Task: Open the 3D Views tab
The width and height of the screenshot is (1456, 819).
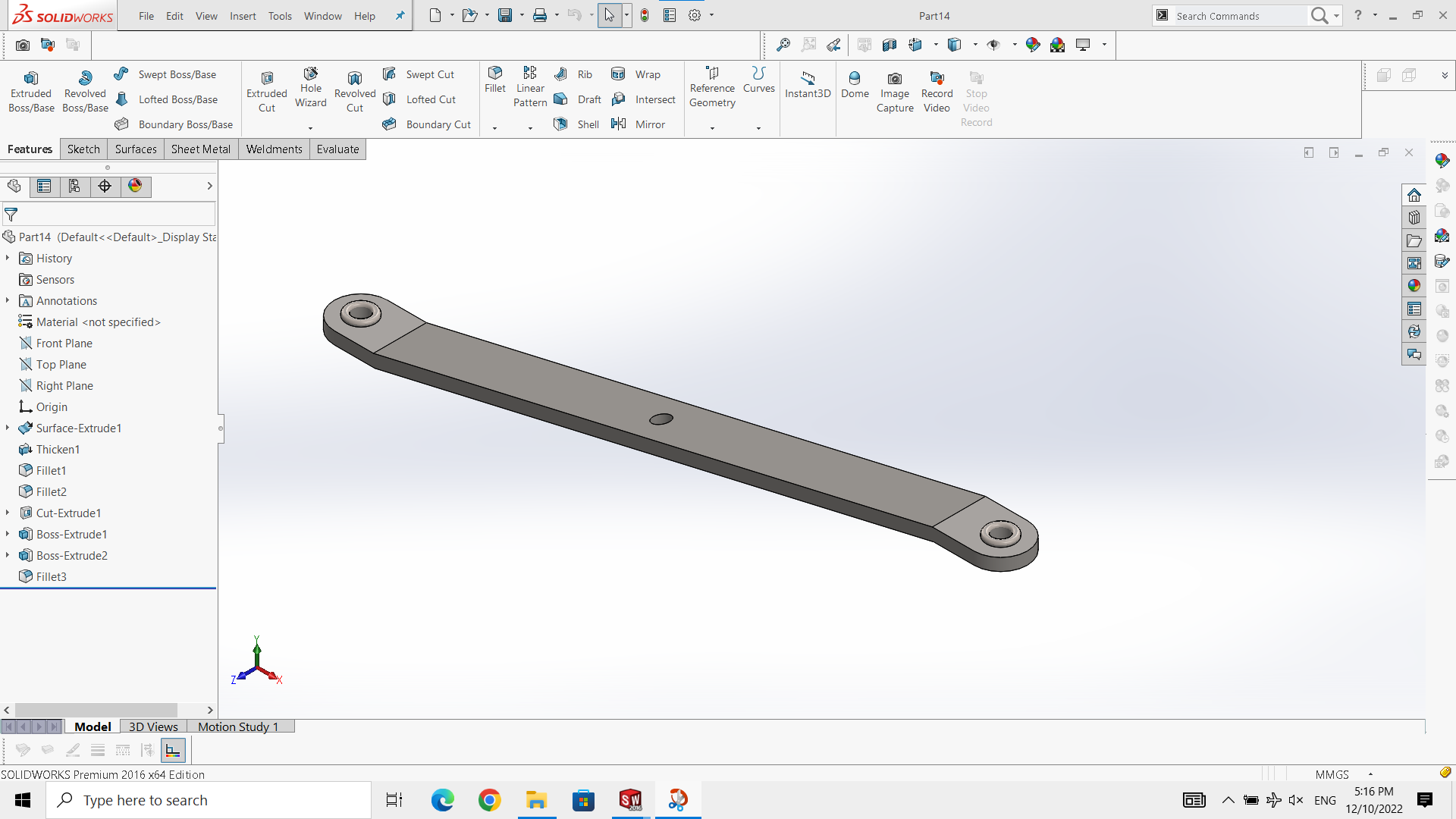Action: pos(153,726)
